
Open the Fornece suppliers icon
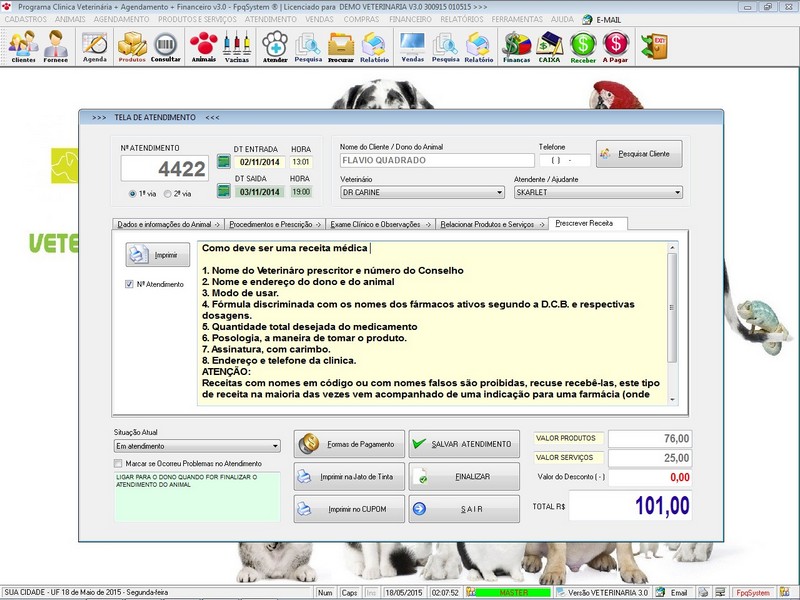point(56,46)
